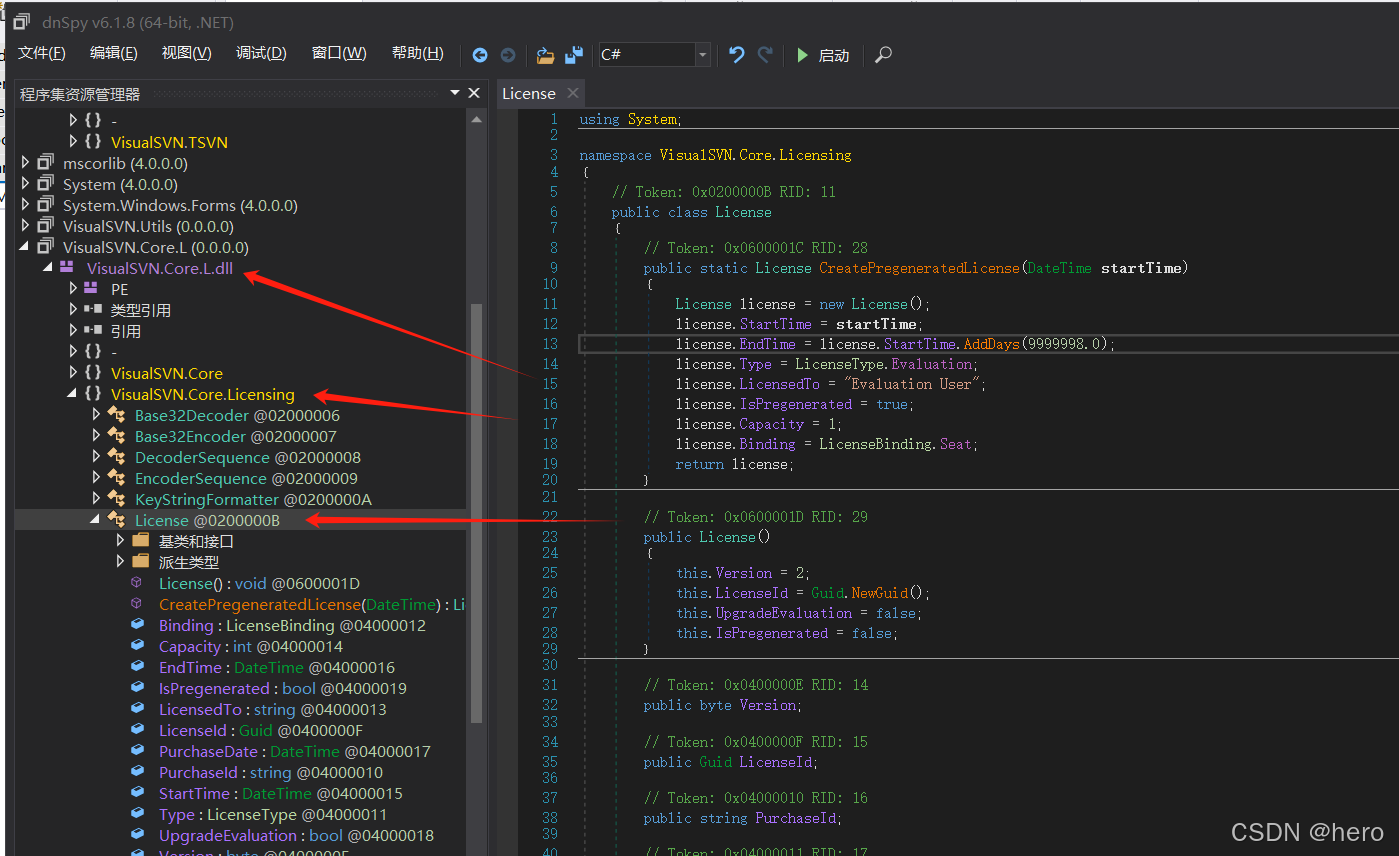Viewport: 1399px width, 856px height.
Task: Collapse the License @0200000B class
Action: (x=97, y=520)
